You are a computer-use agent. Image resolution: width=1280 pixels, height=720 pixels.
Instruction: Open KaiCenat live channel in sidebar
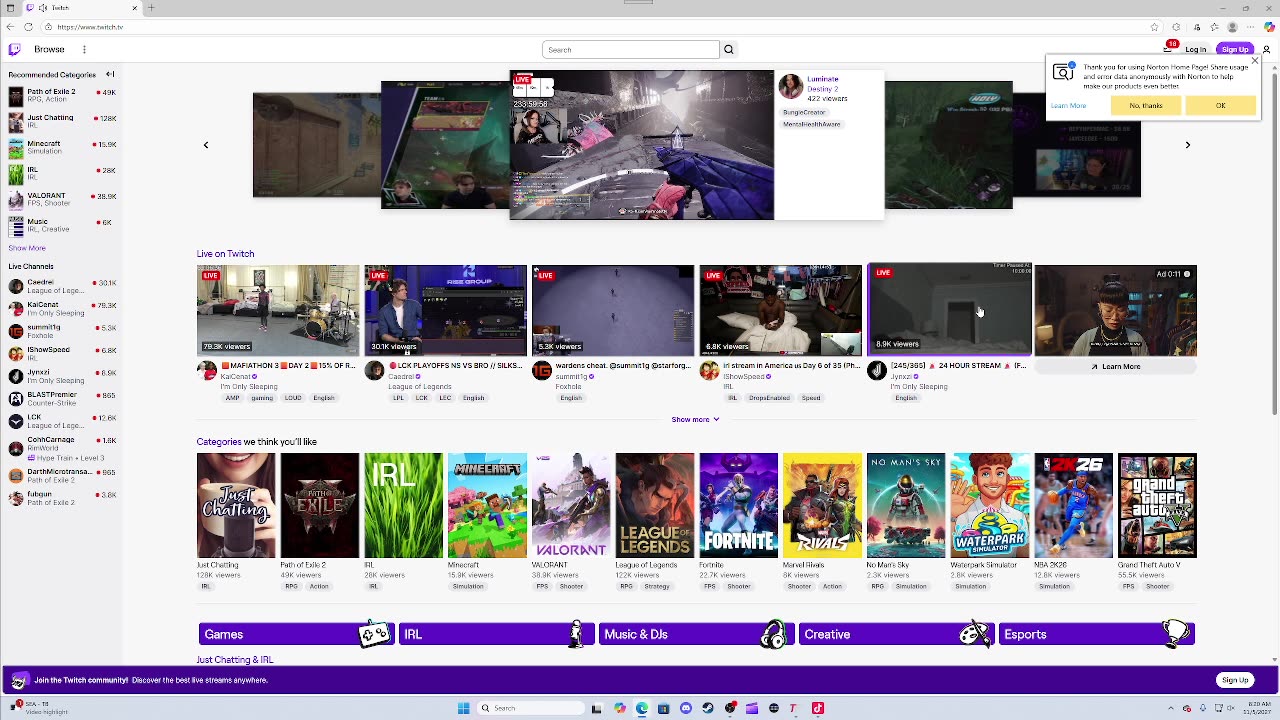click(x=60, y=308)
